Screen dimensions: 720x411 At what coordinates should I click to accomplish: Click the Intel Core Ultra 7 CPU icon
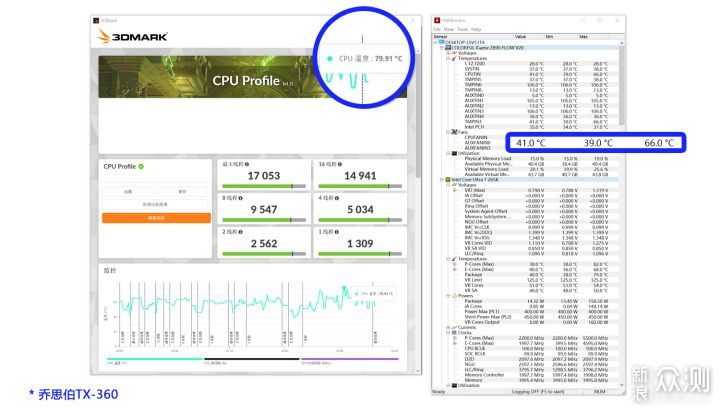(448, 180)
